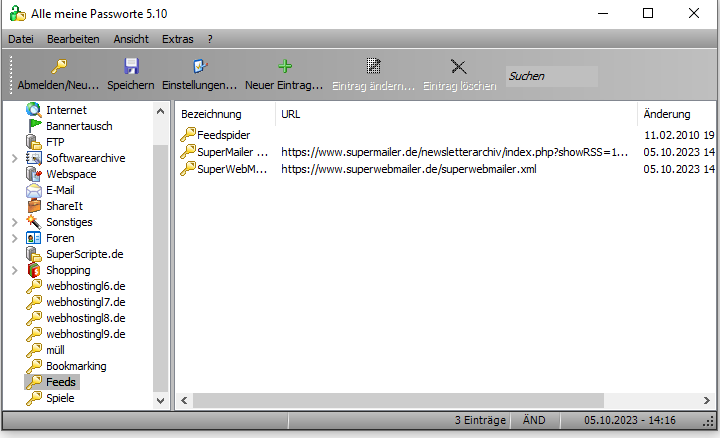The height and width of the screenshot is (438, 720).
Task: Expand the Softwarearchive tree node
Action: coord(13,158)
